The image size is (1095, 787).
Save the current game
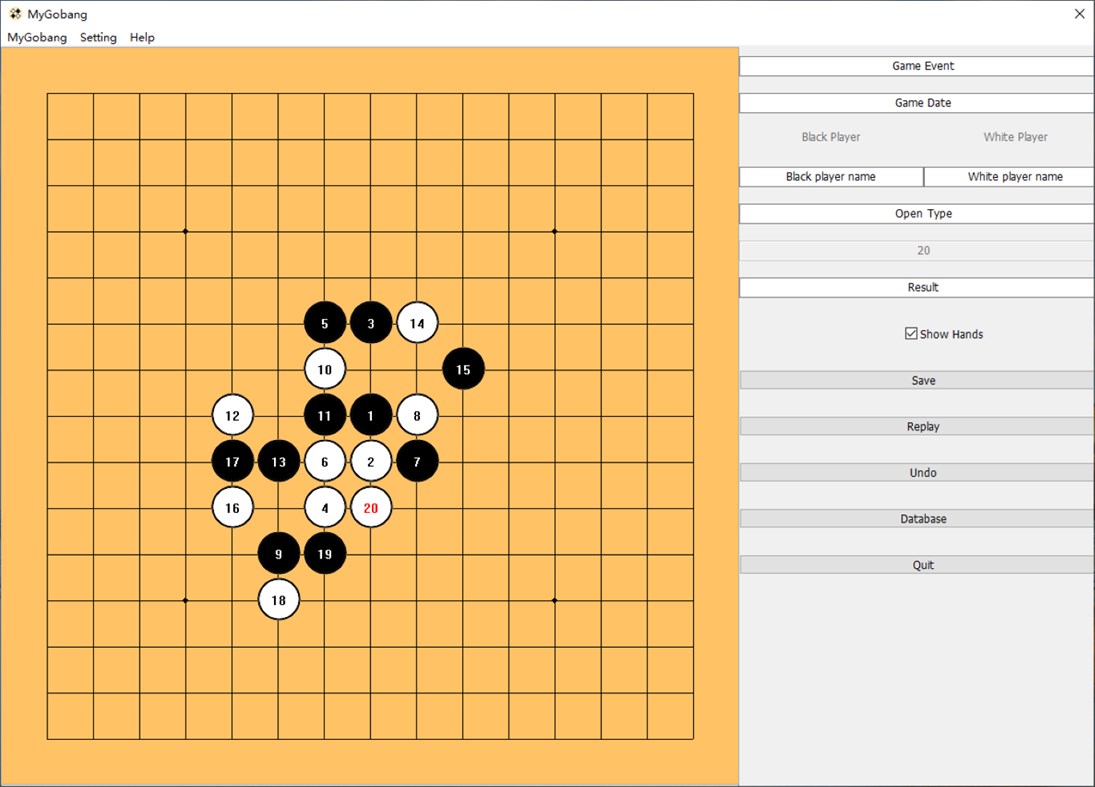click(922, 380)
